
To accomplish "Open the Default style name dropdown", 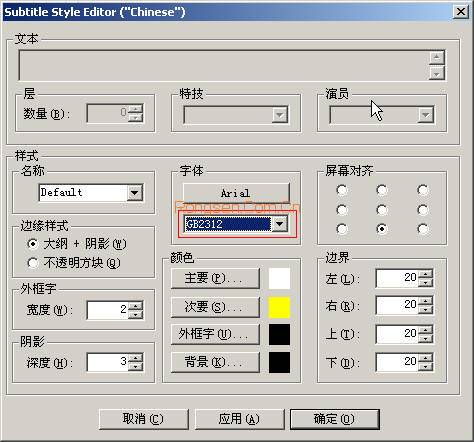I will click(135, 193).
